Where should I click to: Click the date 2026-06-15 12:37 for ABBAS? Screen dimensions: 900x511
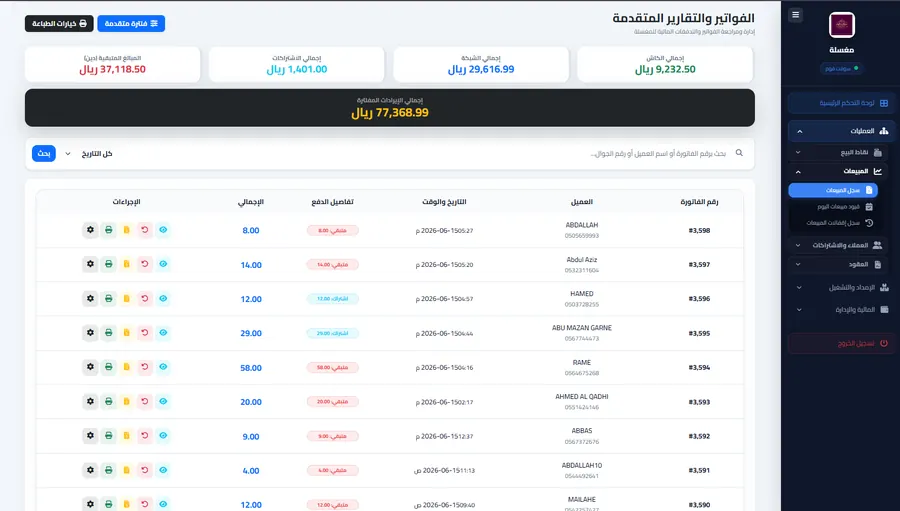[x=445, y=436]
